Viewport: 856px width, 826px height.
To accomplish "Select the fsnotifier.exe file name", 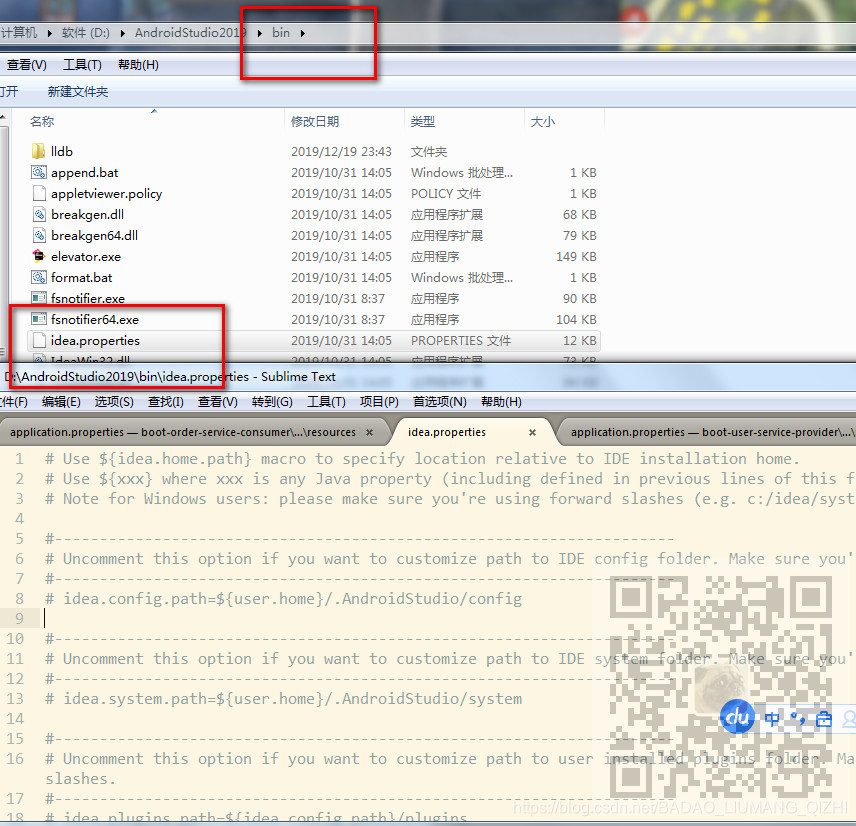I will click(88, 299).
